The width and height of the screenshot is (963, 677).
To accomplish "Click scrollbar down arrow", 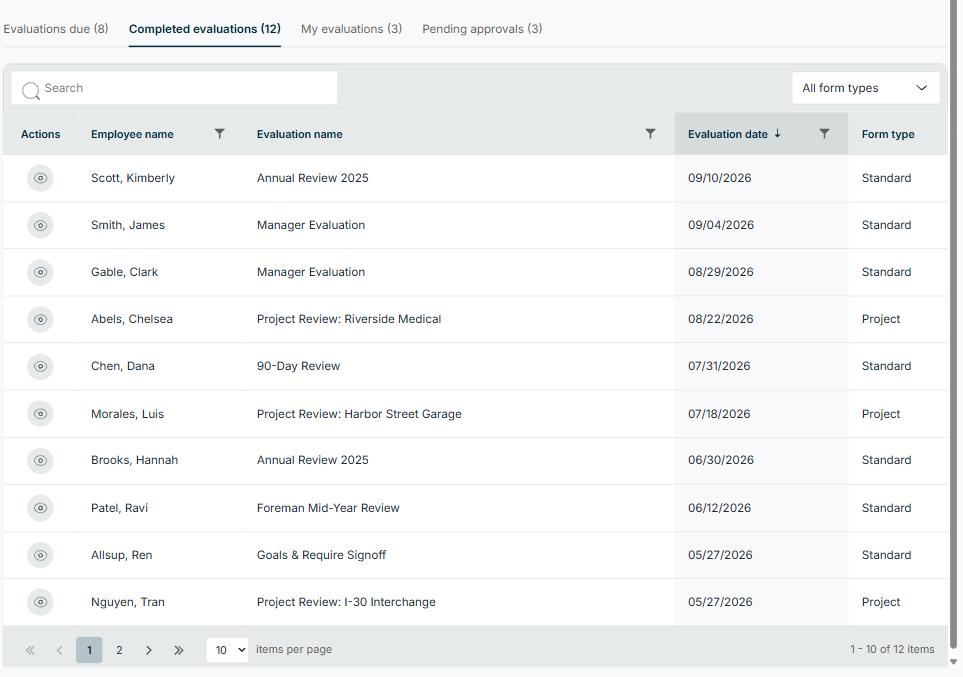I will point(954,662).
